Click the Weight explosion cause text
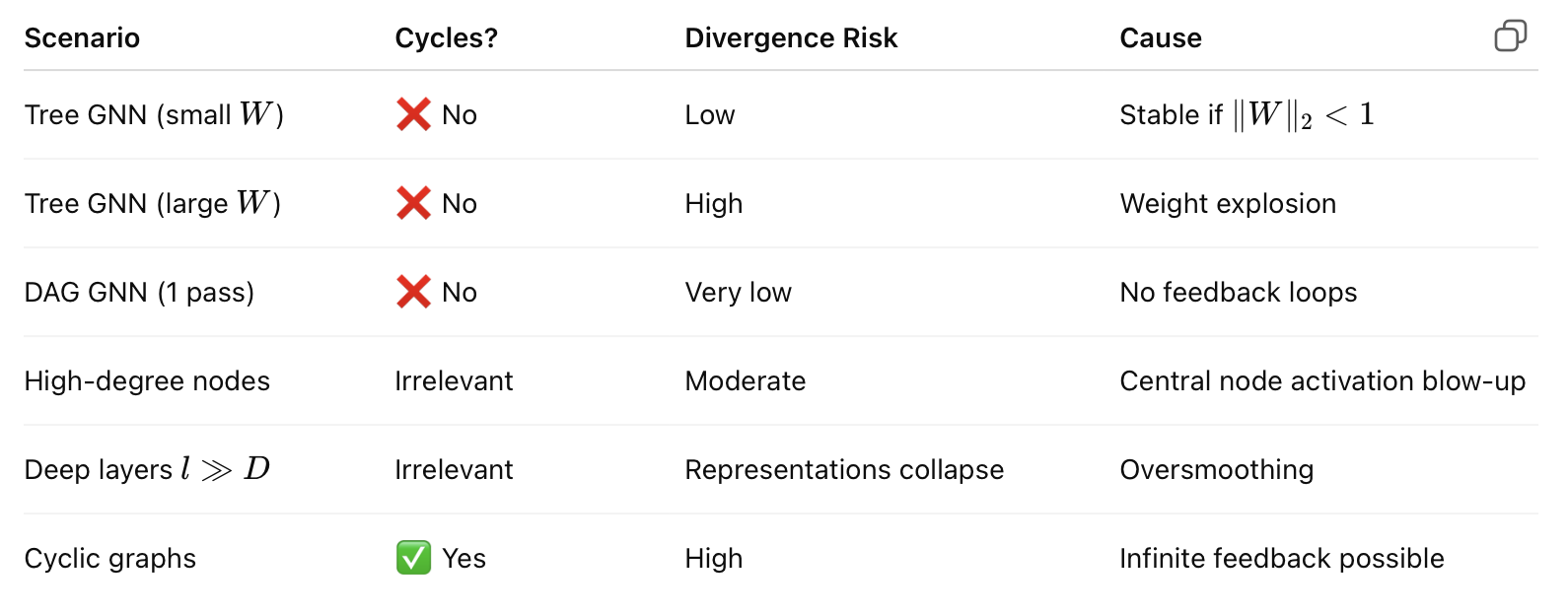Image resolution: width=1568 pixels, height=615 pixels. (x=1228, y=204)
